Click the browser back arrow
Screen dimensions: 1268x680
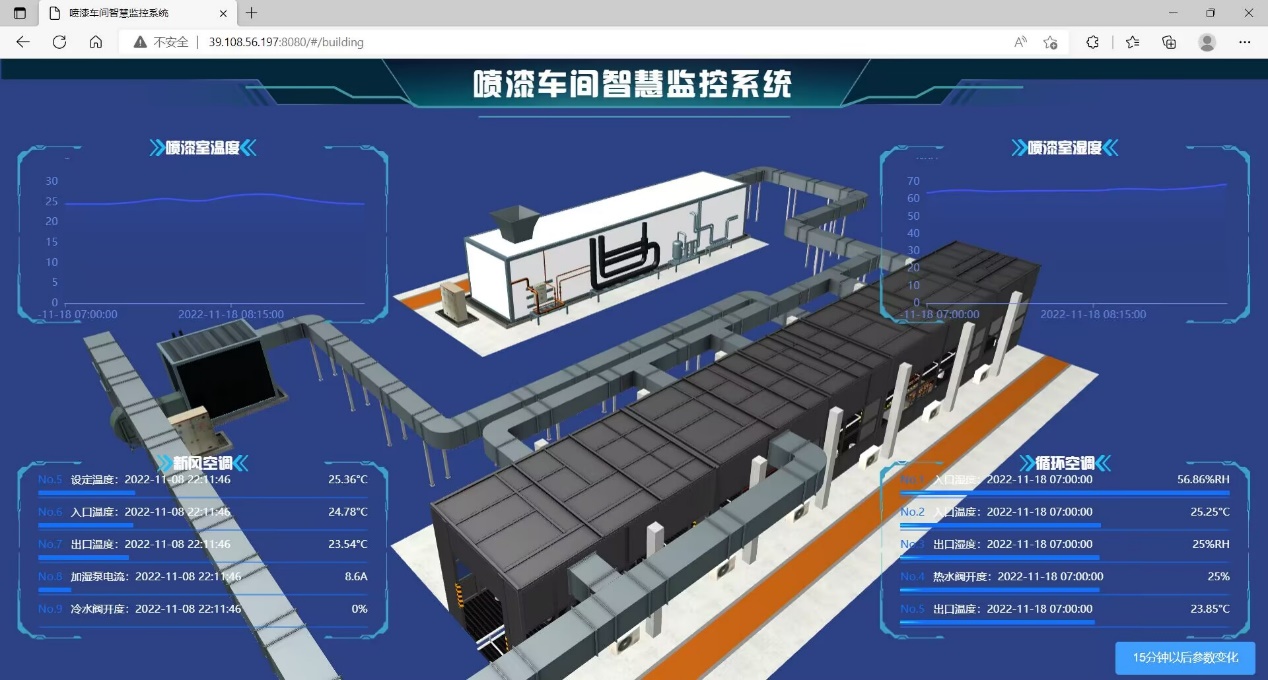tap(23, 42)
